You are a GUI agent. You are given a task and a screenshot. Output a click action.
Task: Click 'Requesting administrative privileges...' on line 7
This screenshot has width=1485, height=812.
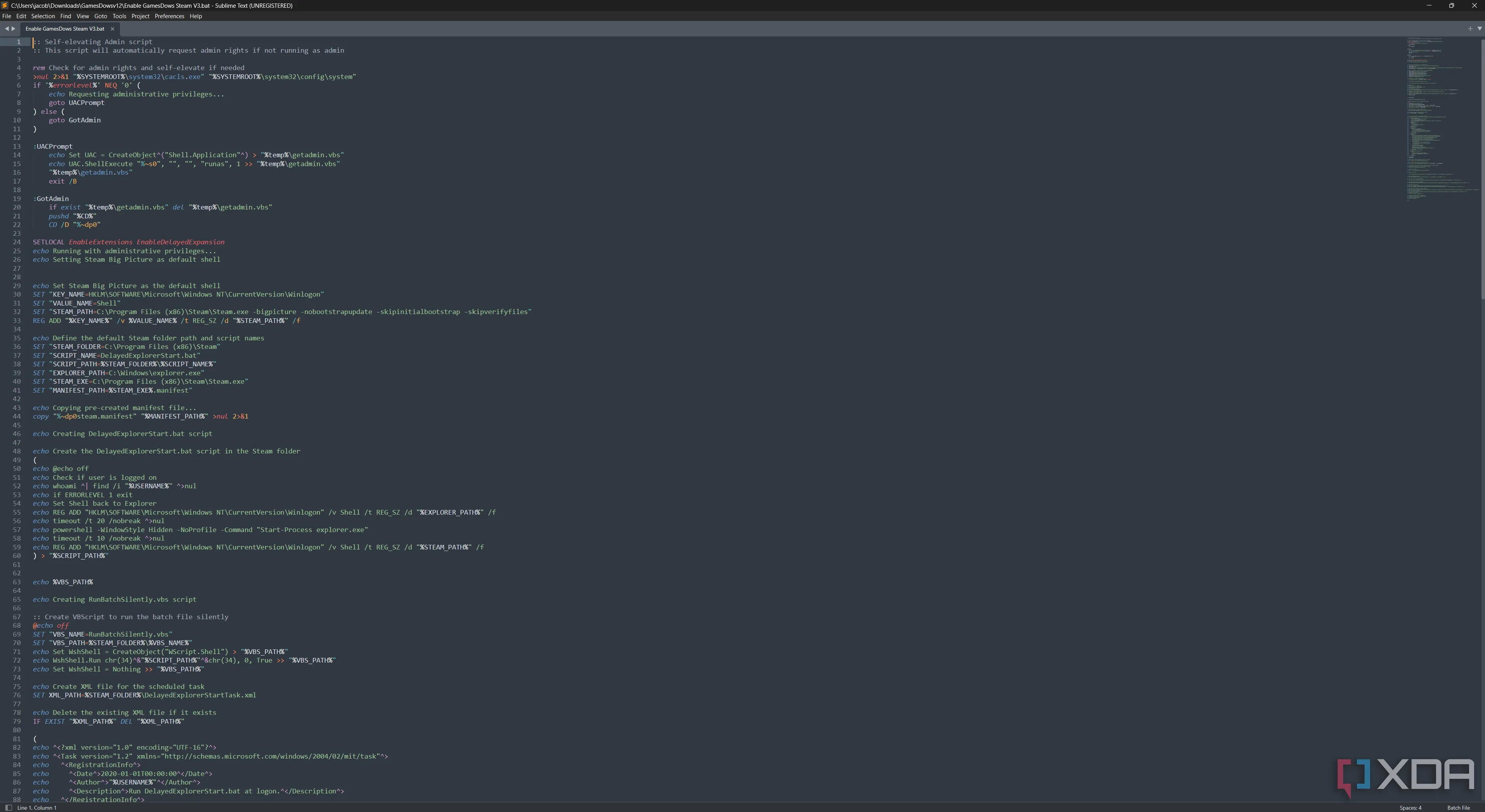click(x=146, y=94)
